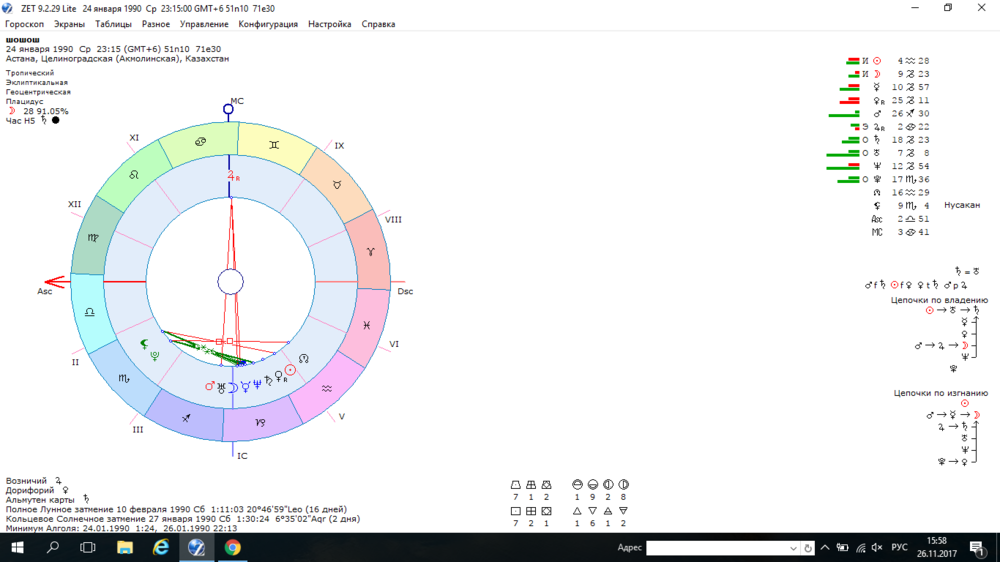Toggle the volume mute tray icon
The width and height of the screenshot is (1000, 562).
point(877,547)
